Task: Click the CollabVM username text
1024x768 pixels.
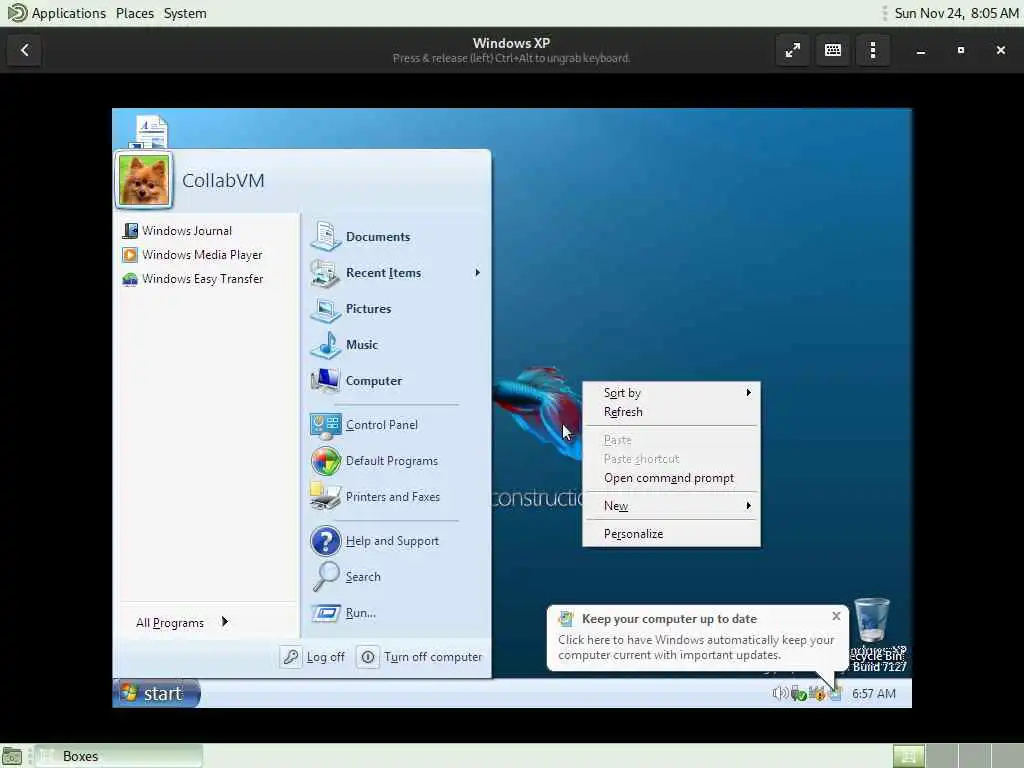Action: pos(223,180)
